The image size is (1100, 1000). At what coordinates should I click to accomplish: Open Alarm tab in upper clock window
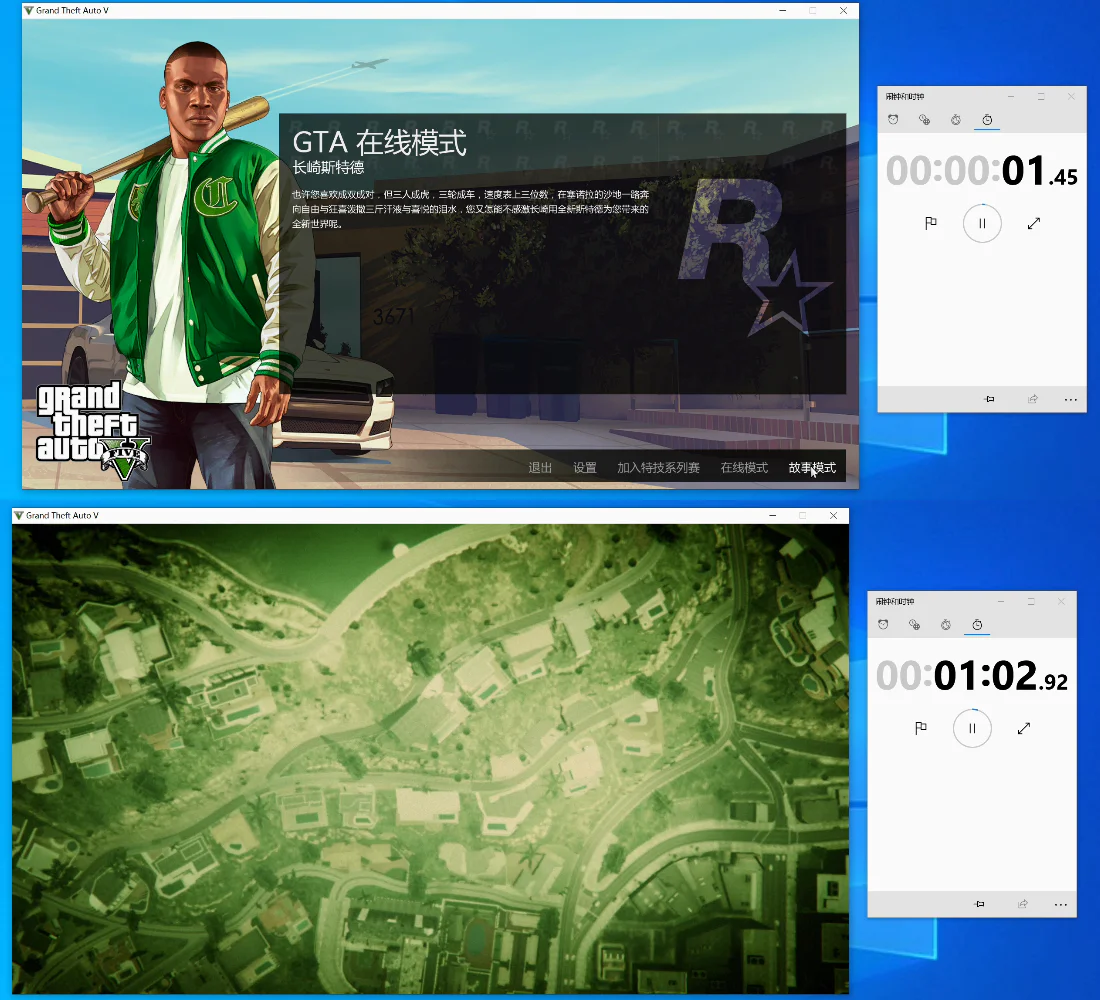coord(893,120)
